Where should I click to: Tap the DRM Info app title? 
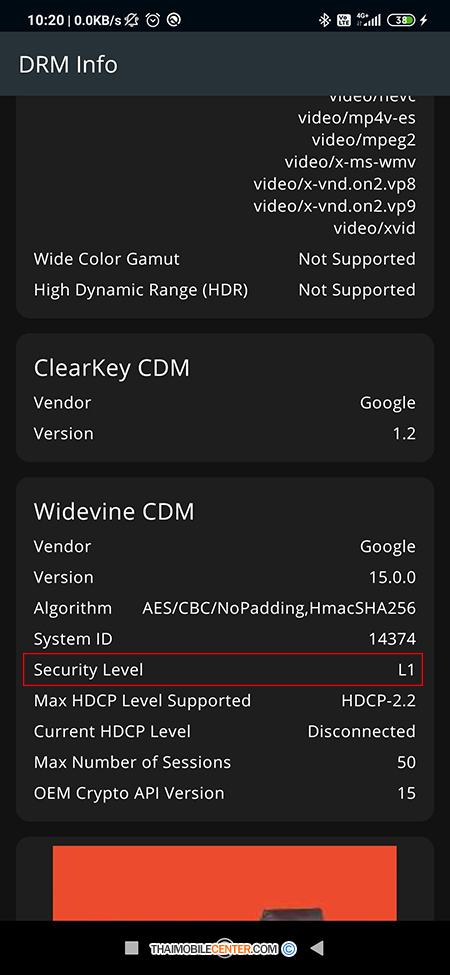pyautogui.click(x=68, y=65)
